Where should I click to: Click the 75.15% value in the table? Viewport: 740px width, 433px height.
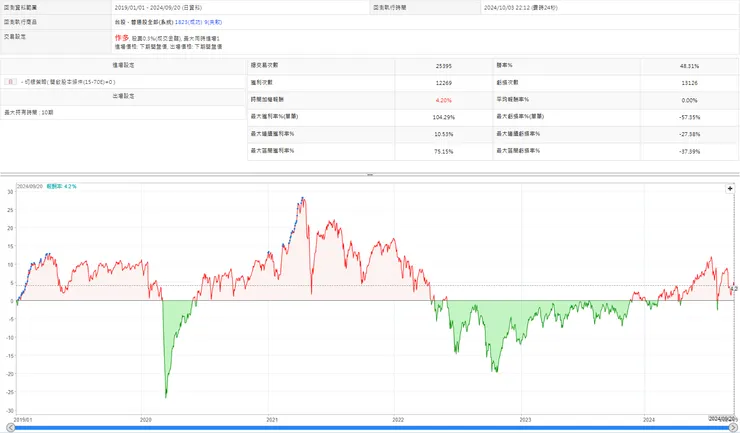point(444,152)
